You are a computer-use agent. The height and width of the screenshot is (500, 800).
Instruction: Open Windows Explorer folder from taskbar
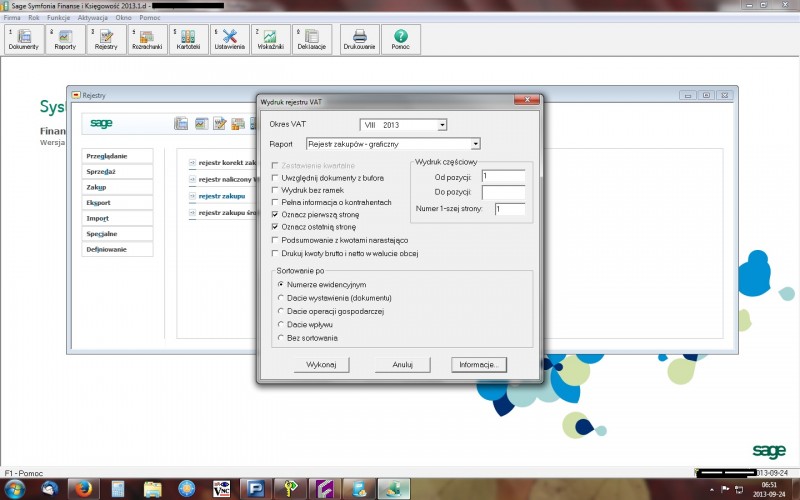[153, 489]
